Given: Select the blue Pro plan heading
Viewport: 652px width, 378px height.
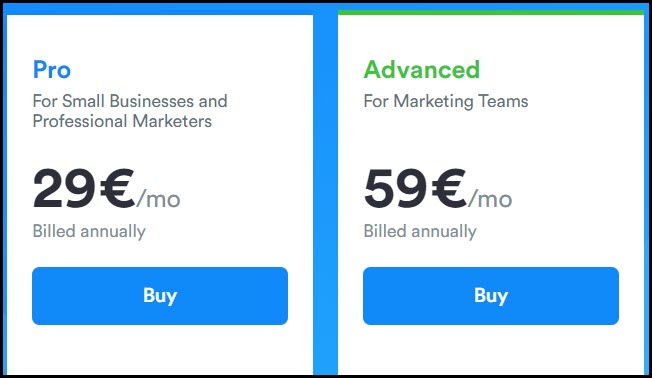Looking at the screenshot, I should pyautogui.click(x=52, y=69).
